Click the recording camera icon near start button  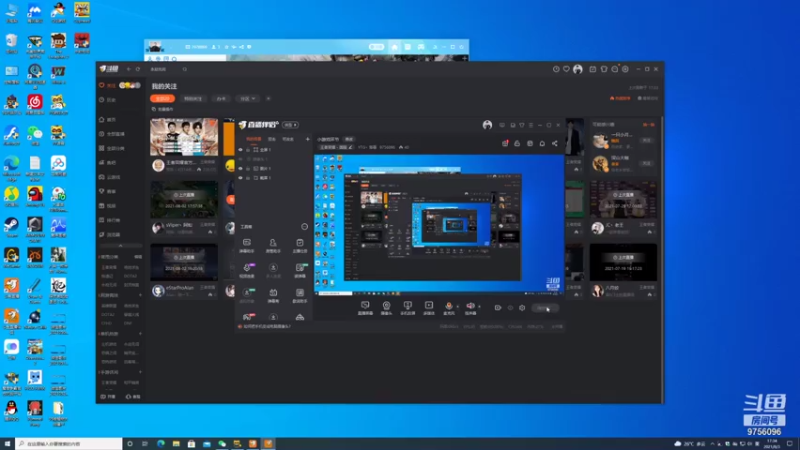[498, 308]
